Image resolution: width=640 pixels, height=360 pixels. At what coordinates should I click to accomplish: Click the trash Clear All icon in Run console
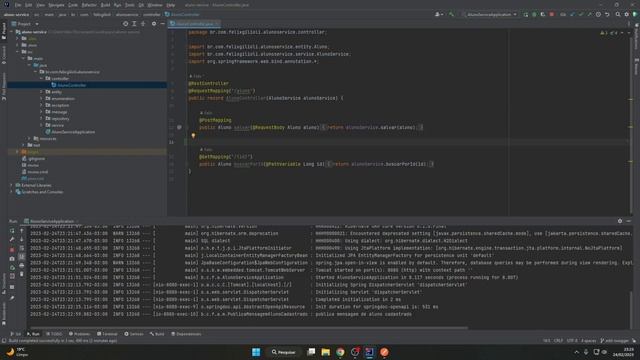pos(22,274)
